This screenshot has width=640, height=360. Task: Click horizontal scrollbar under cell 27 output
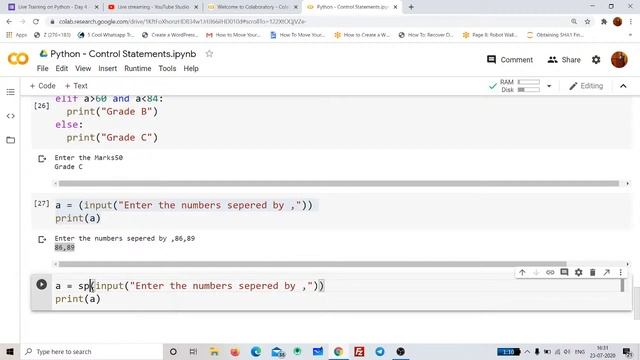point(312,264)
